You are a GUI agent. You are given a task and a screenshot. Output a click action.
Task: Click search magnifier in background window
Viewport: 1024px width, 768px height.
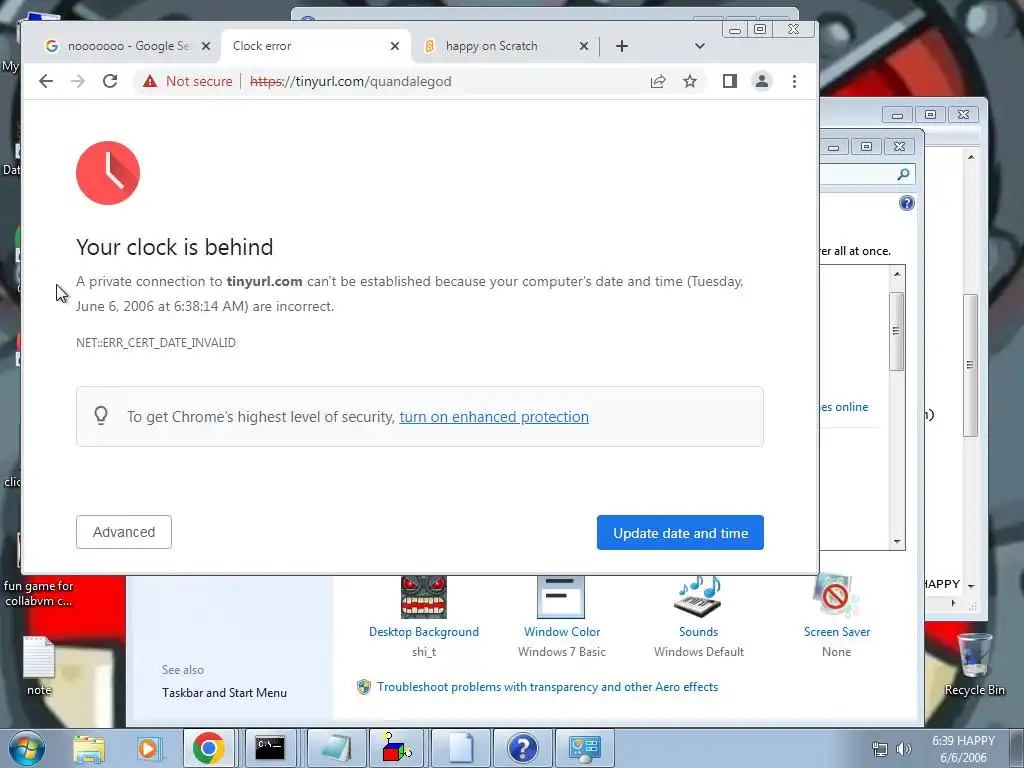point(903,174)
